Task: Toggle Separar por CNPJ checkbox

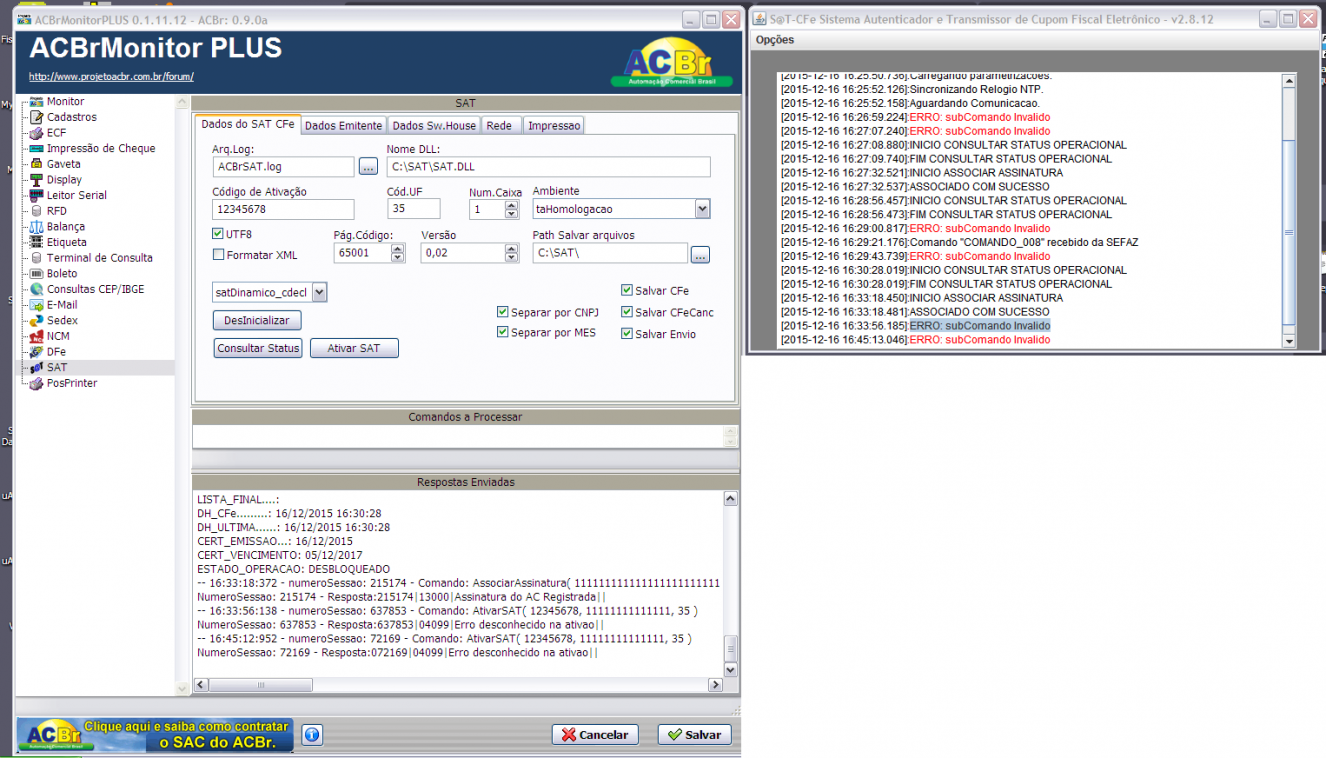Action: (x=503, y=312)
